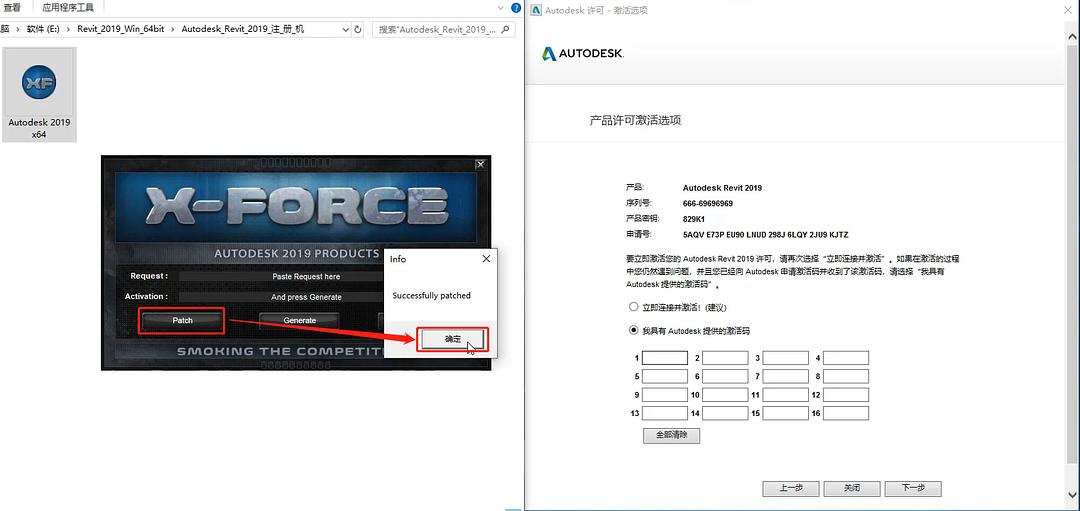Viewport: 1080px width, 511px height.
Task: Close the X-Force window with its X icon
Action: tap(480, 164)
